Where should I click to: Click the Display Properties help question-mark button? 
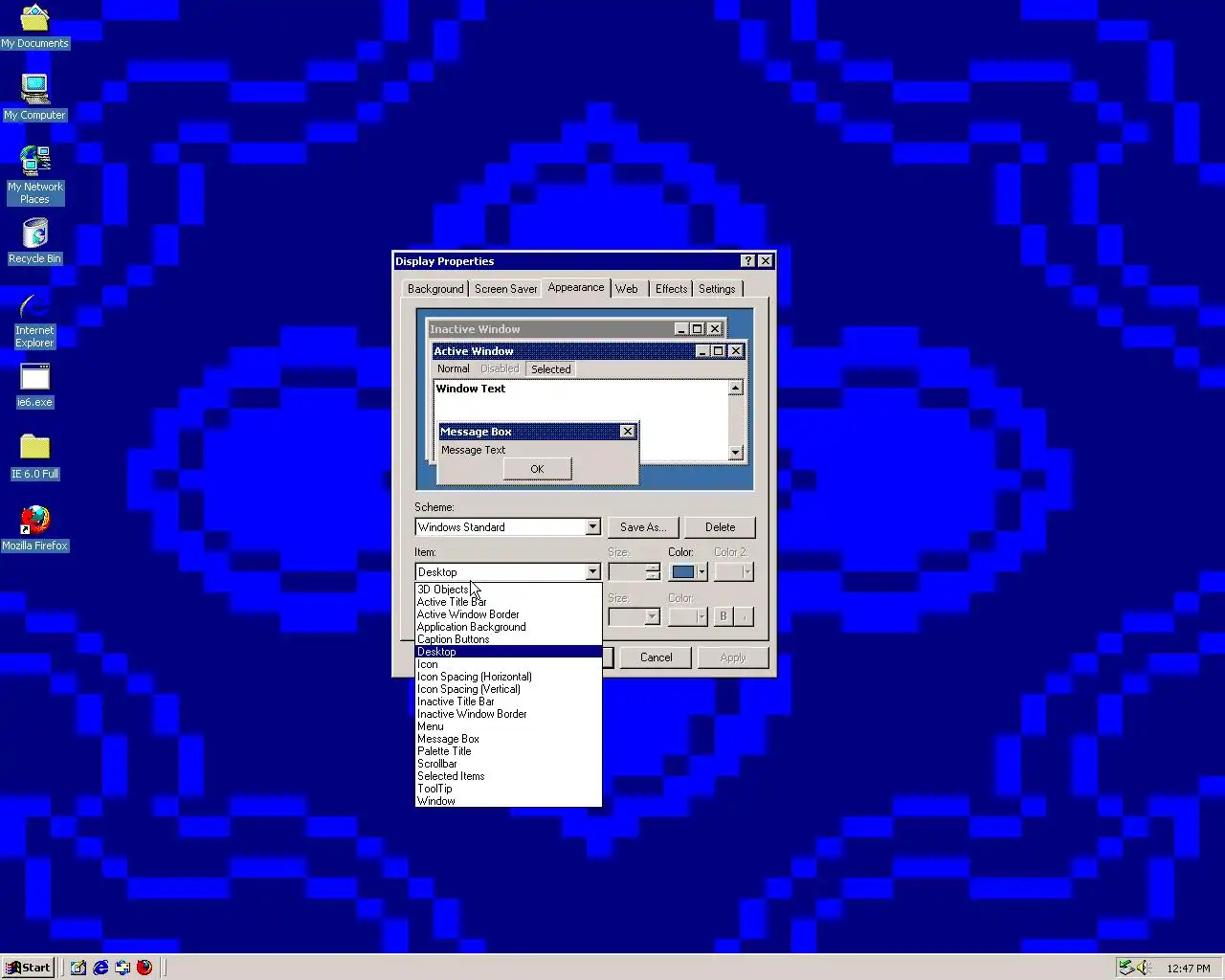[748, 261]
